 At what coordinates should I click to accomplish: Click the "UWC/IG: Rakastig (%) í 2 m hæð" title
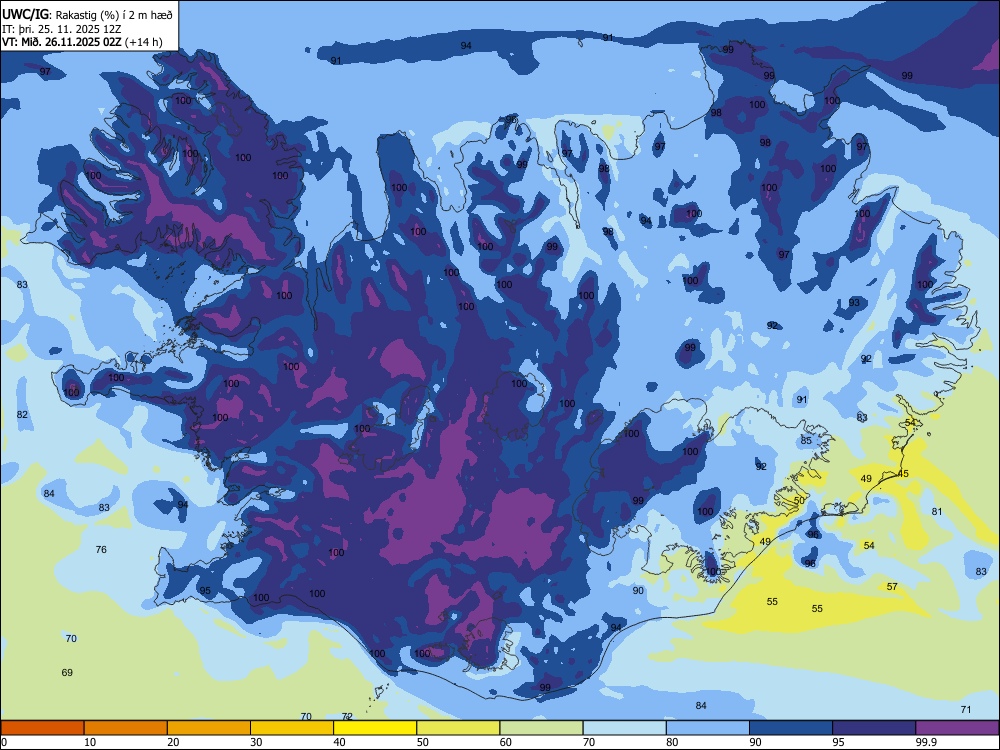coord(87,15)
